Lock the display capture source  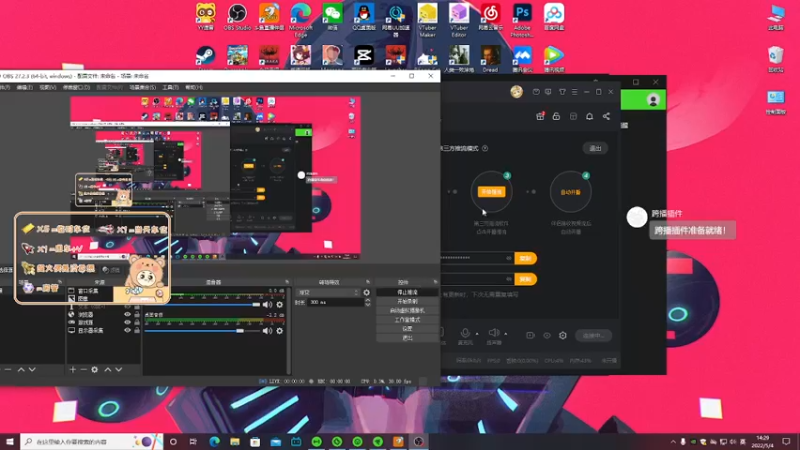point(137,330)
